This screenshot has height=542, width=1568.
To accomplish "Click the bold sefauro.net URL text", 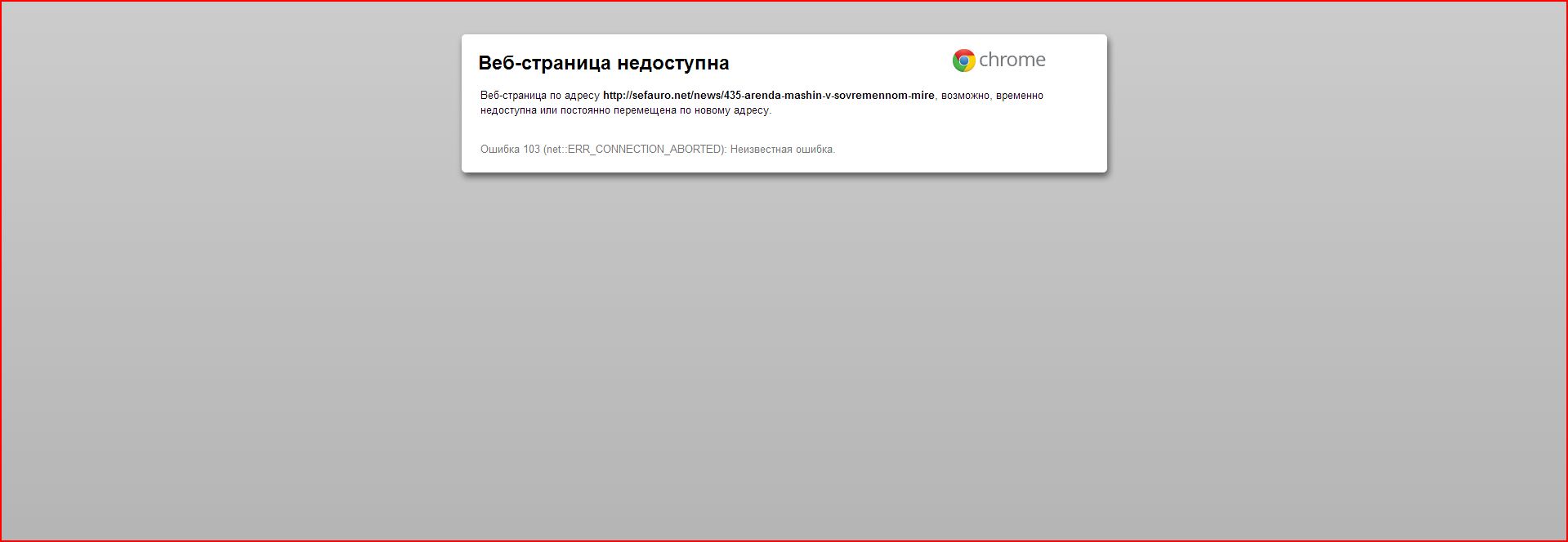I will point(768,96).
